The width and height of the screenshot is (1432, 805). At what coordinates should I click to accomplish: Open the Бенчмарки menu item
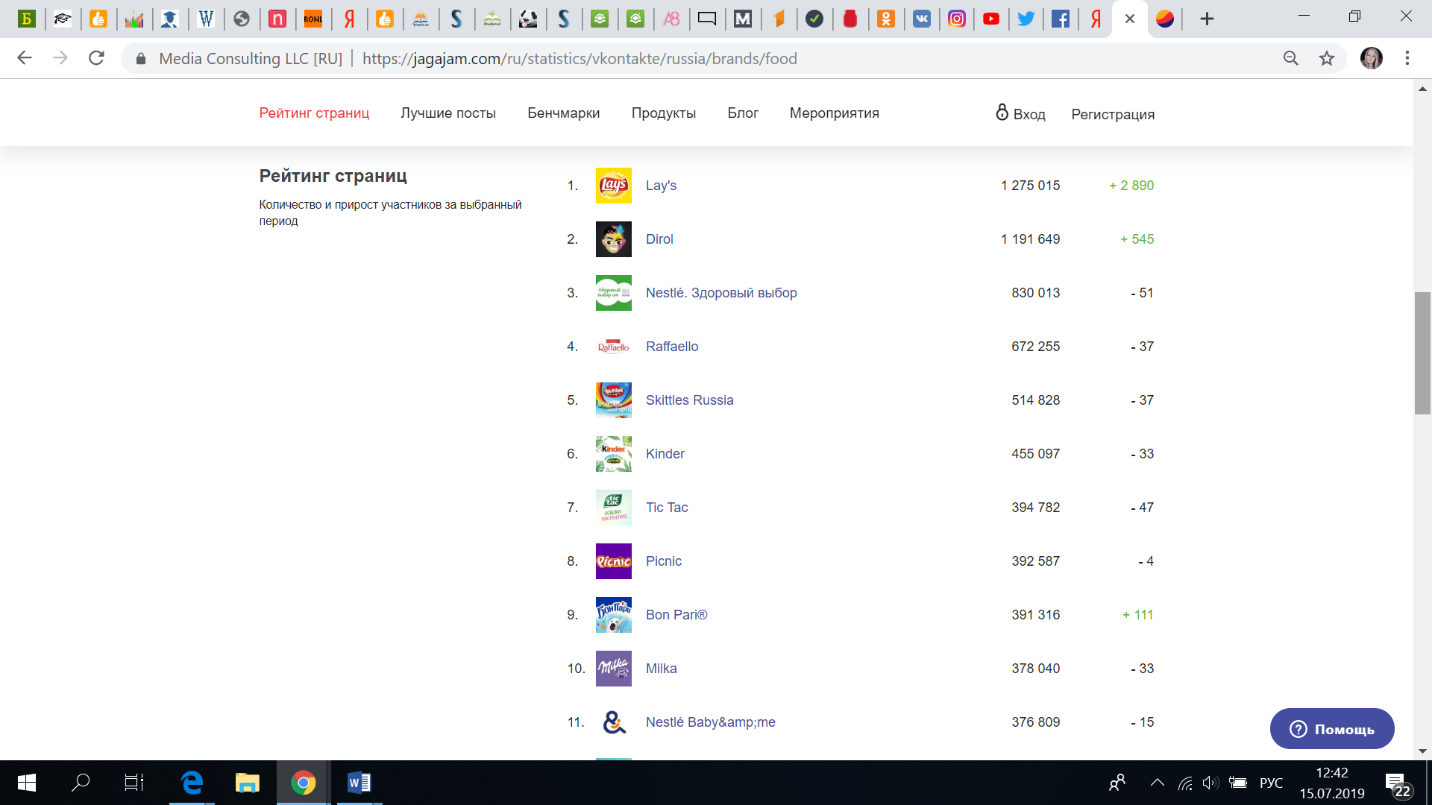point(564,113)
